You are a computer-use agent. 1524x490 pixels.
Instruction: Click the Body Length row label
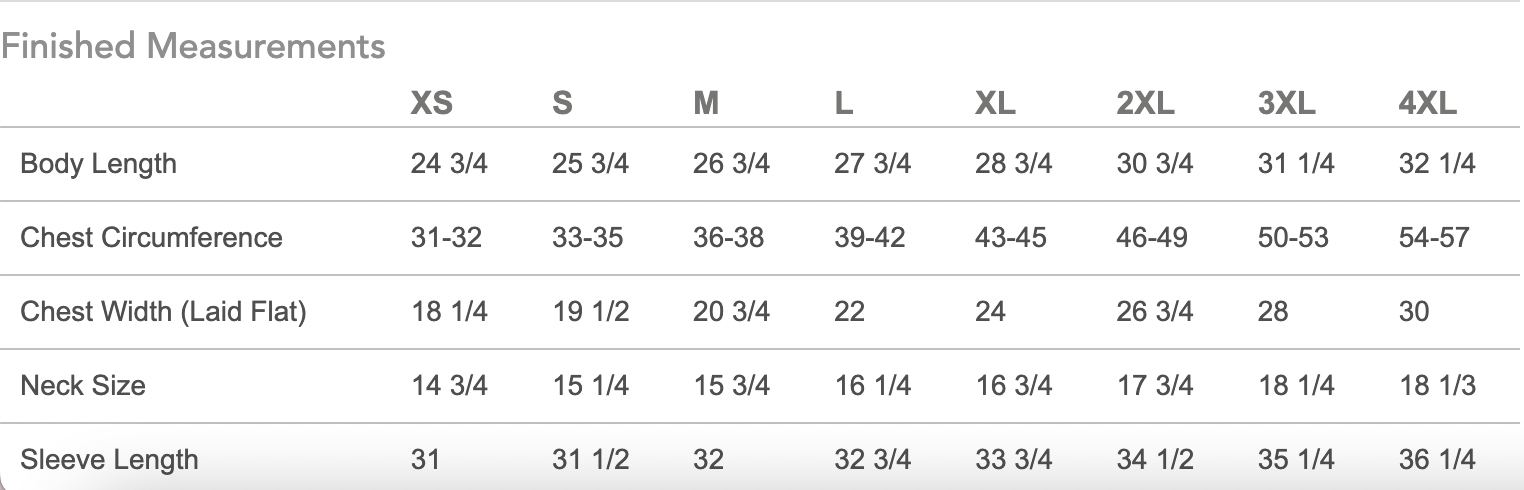tap(98, 164)
